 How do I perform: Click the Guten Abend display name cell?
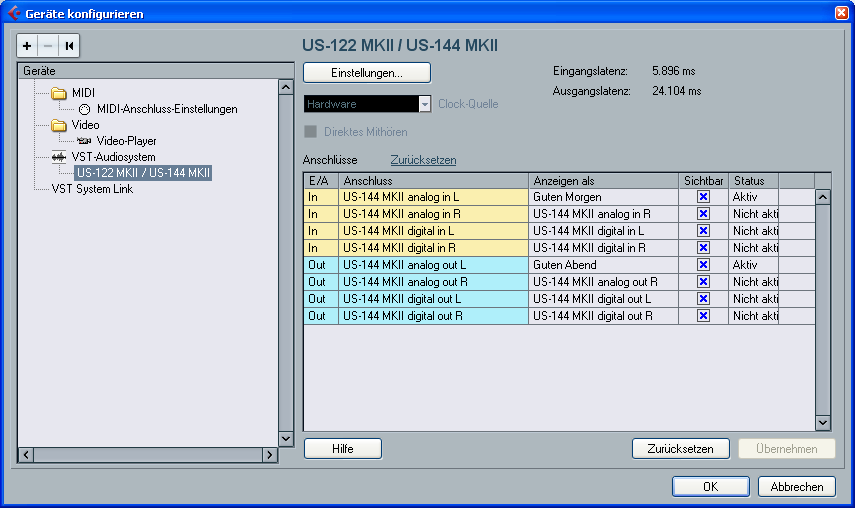(604, 264)
